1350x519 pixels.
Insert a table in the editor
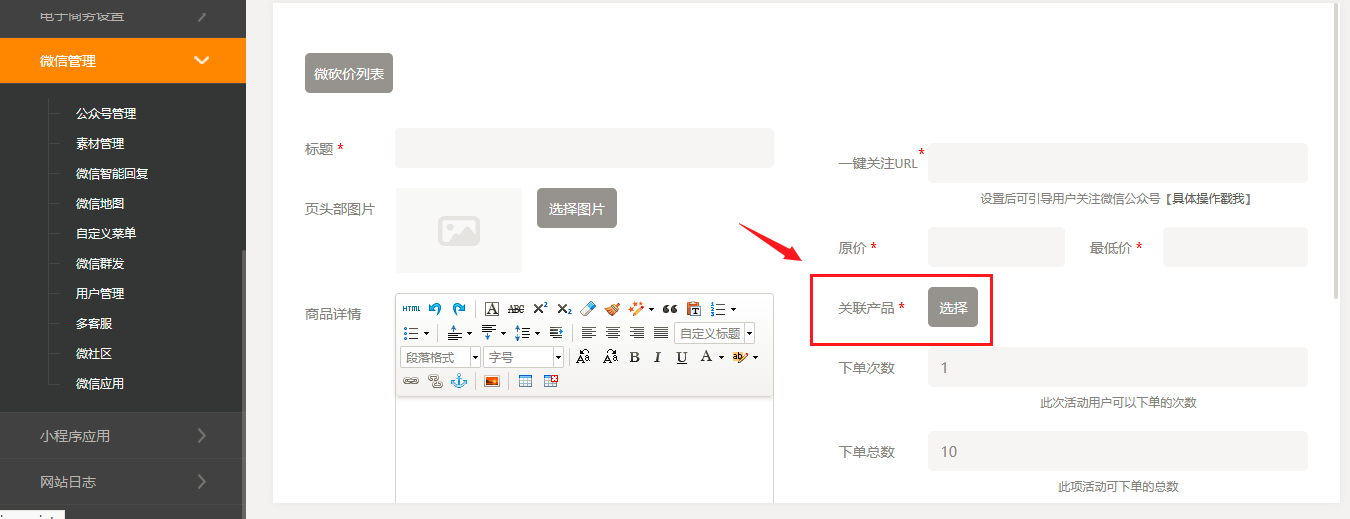[x=525, y=381]
